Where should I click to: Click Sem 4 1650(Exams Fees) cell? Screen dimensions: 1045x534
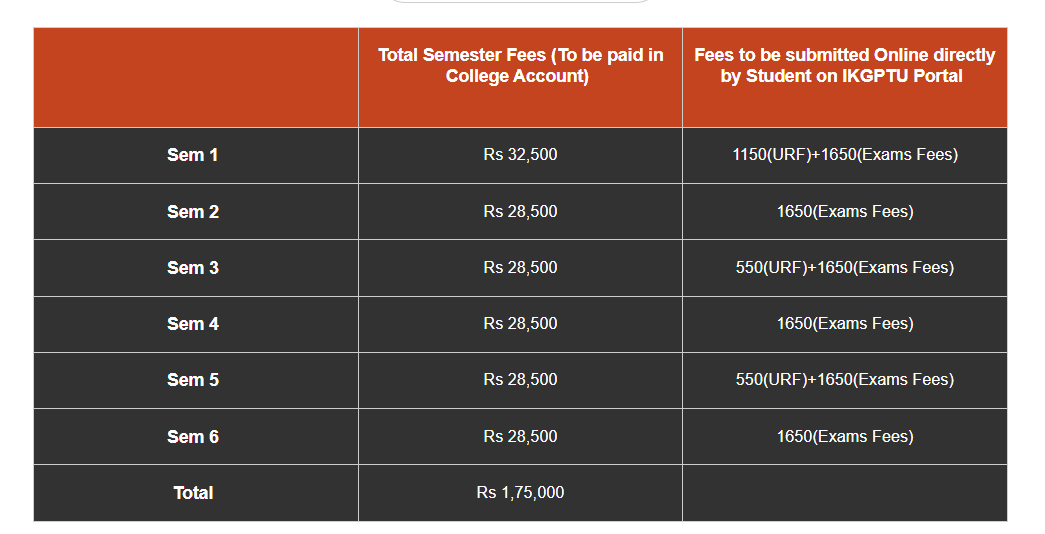pyautogui.click(x=844, y=324)
